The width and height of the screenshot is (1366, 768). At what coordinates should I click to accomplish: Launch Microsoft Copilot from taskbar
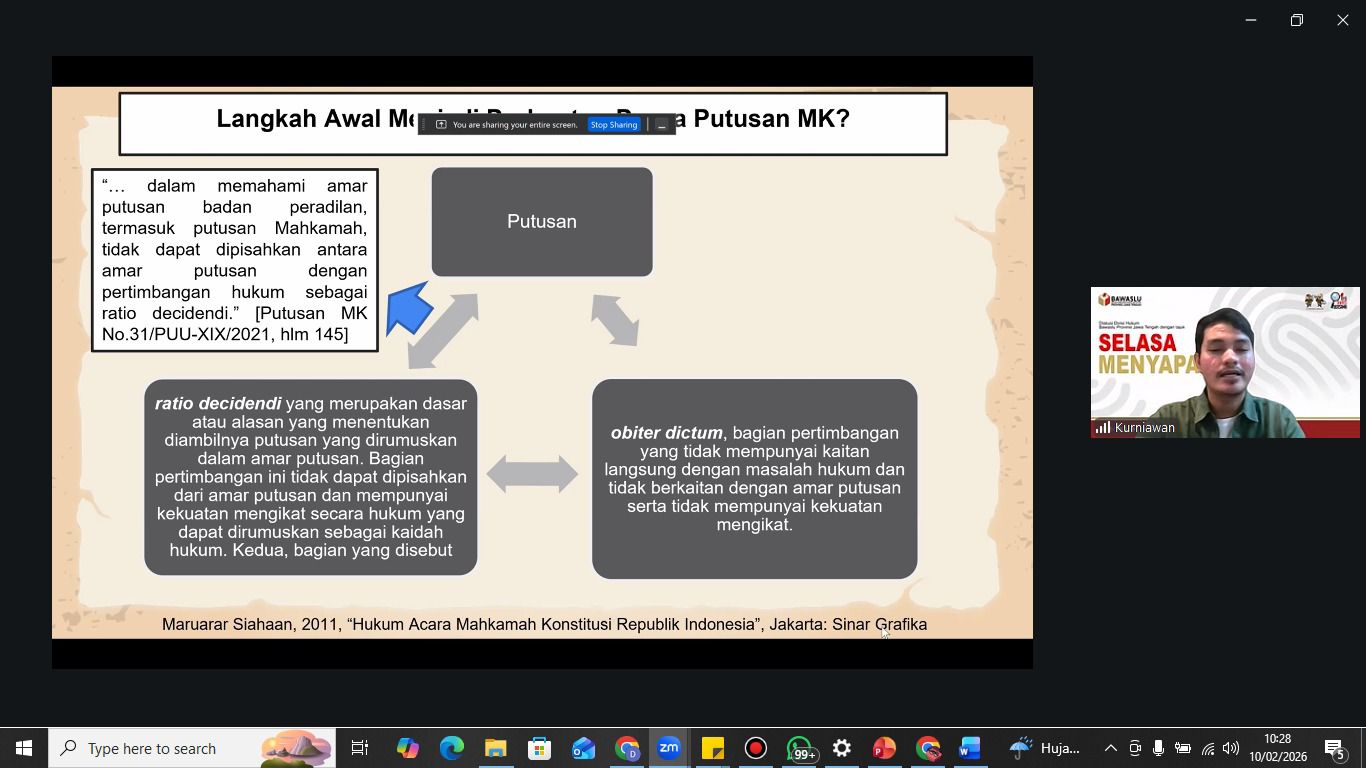coord(407,748)
